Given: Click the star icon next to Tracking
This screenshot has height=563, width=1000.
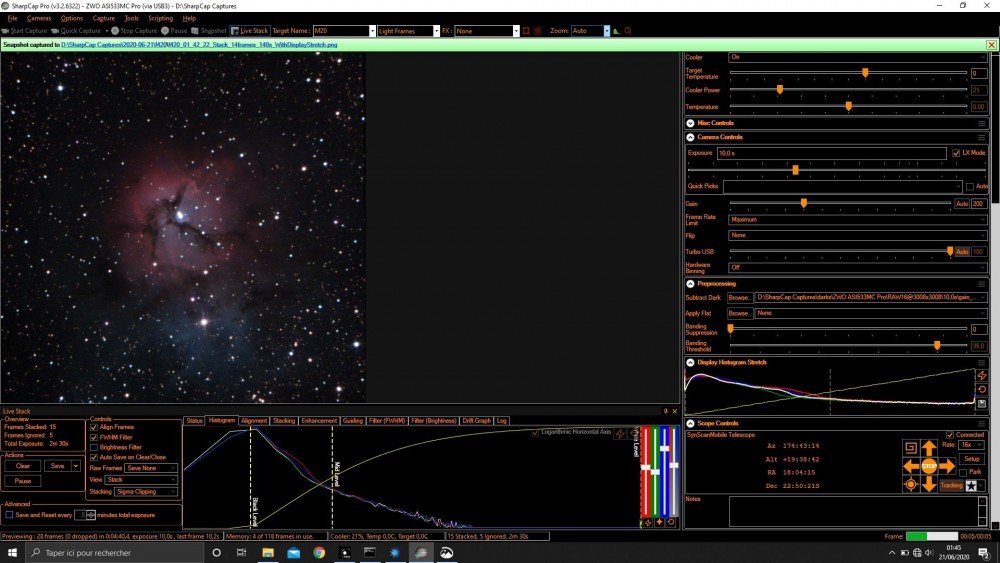Looking at the screenshot, I should 971,486.
